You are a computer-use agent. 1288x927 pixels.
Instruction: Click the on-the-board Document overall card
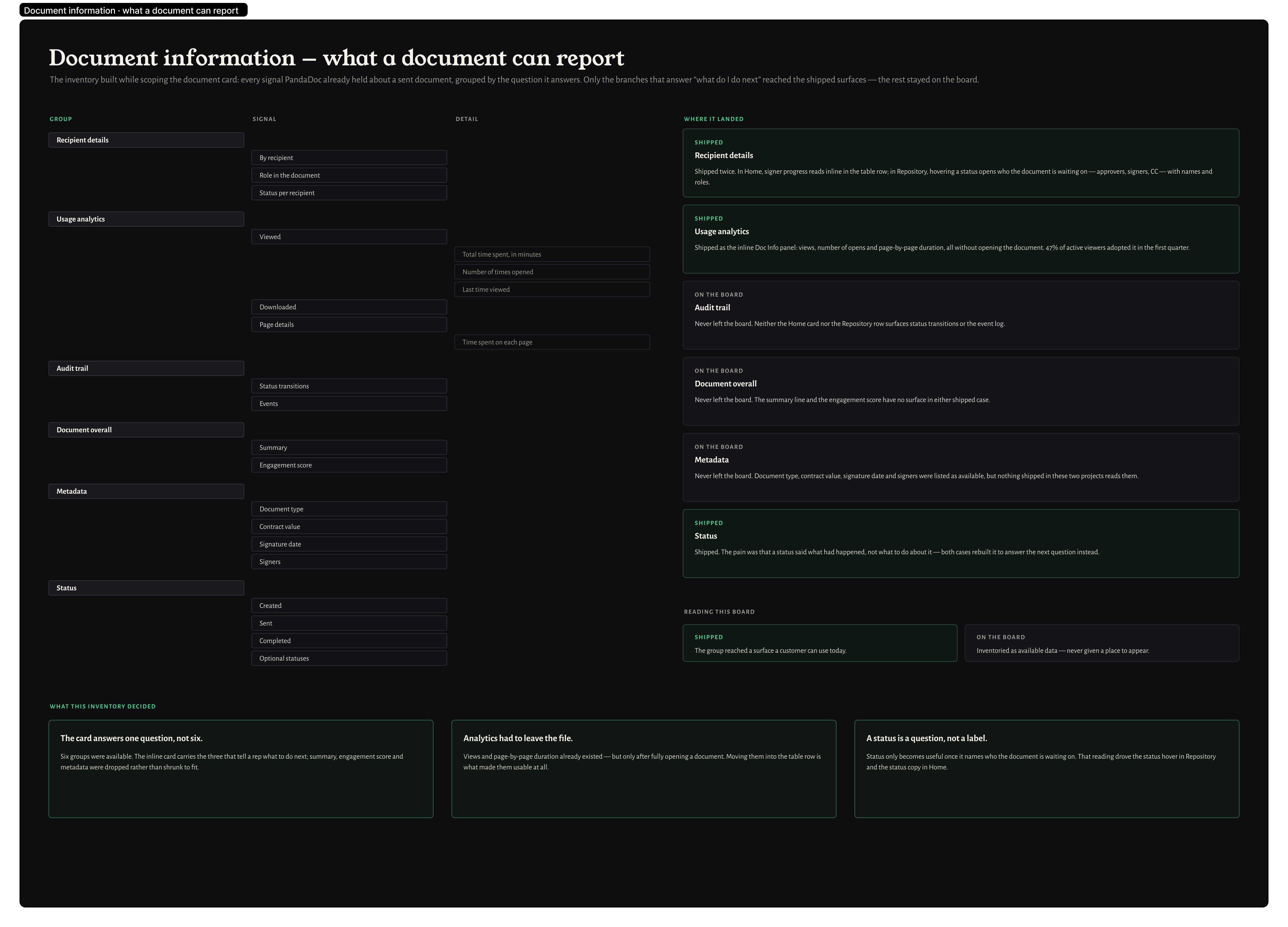coord(960,391)
